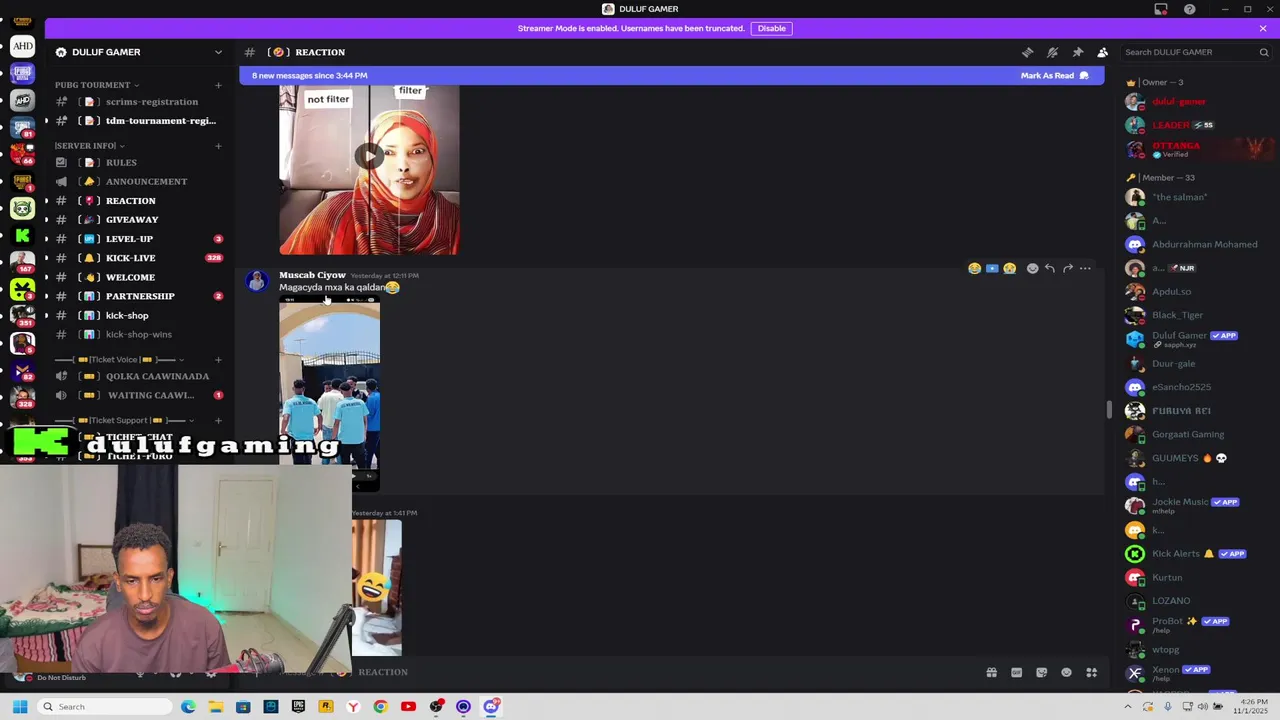Collapse the SERVER INFO category
Image resolution: width=1280 pixels, height=720 pixels.
[x=89, y=146]
